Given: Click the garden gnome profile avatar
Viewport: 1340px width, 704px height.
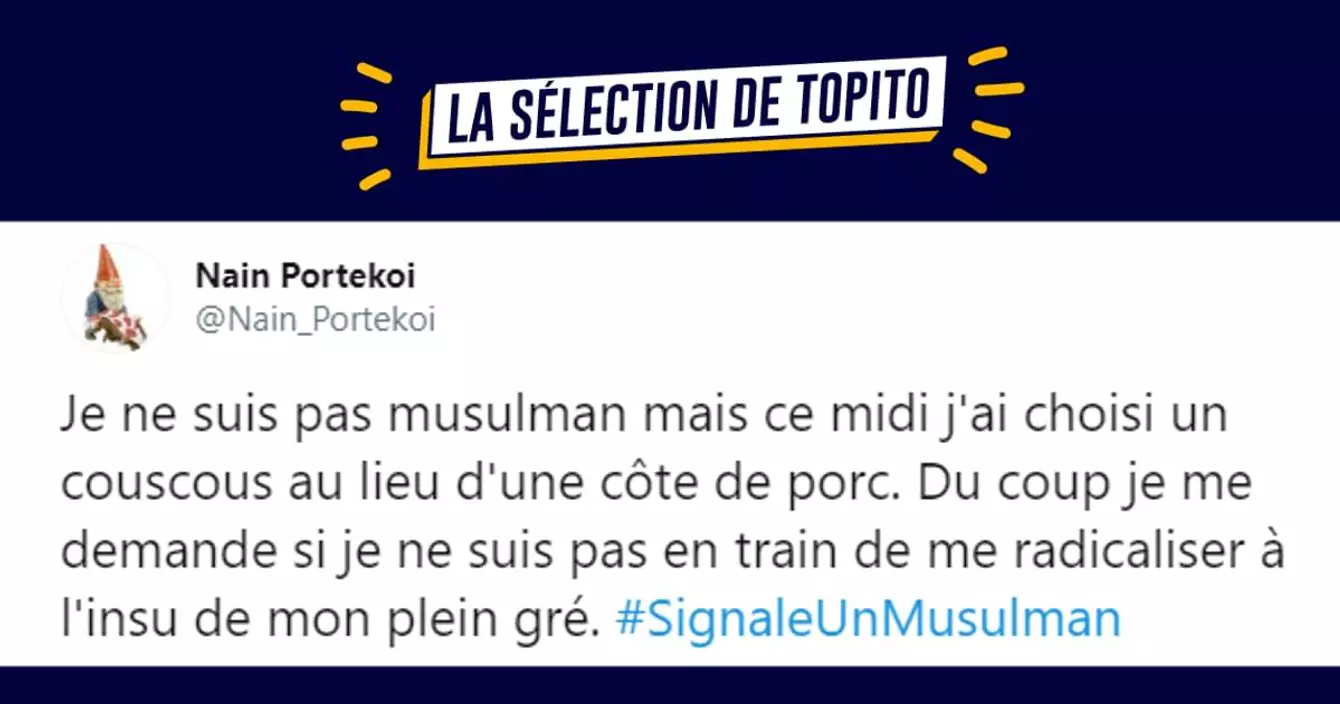Looking at the screenshot, I should point(115,297).
